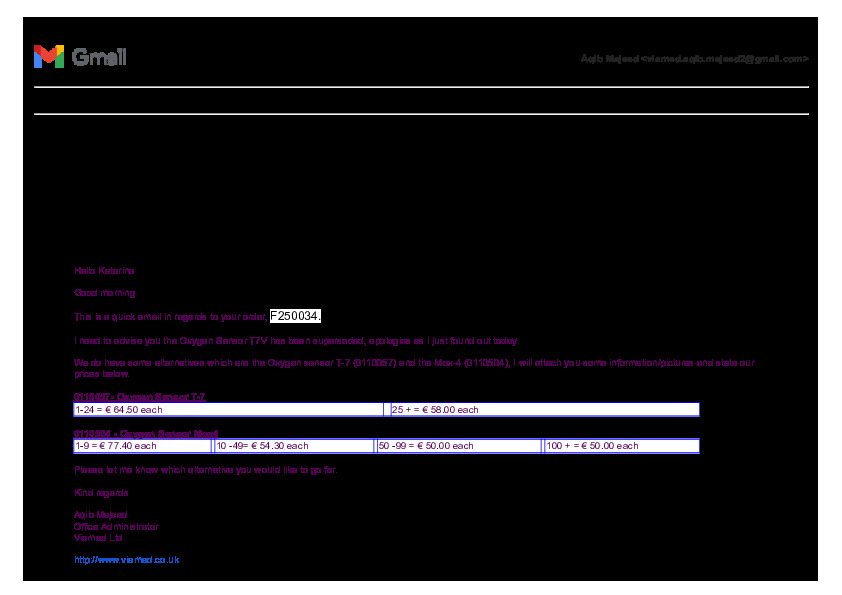Select the 1-24 = € 64.50 each cell
This screenshot has width=842, height=595.
point(229,410)
